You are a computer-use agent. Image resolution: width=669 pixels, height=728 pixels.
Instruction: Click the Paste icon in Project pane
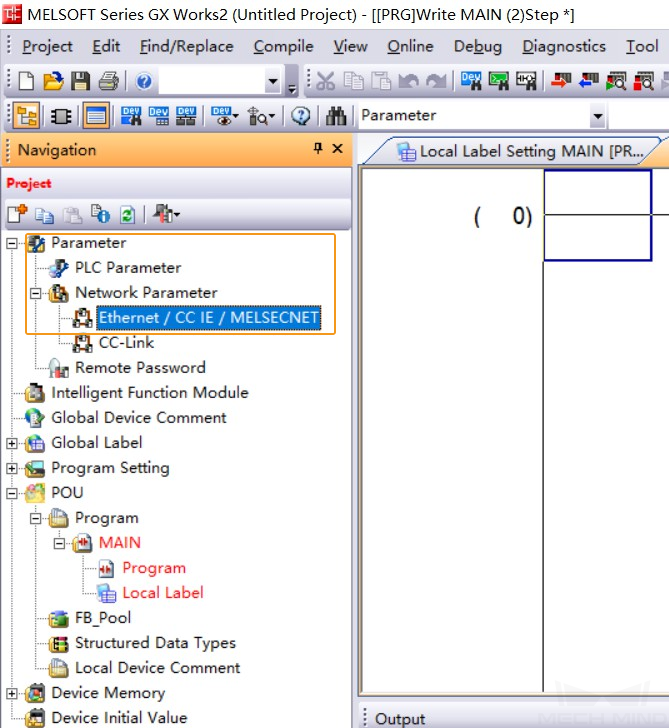pos(72,215)
